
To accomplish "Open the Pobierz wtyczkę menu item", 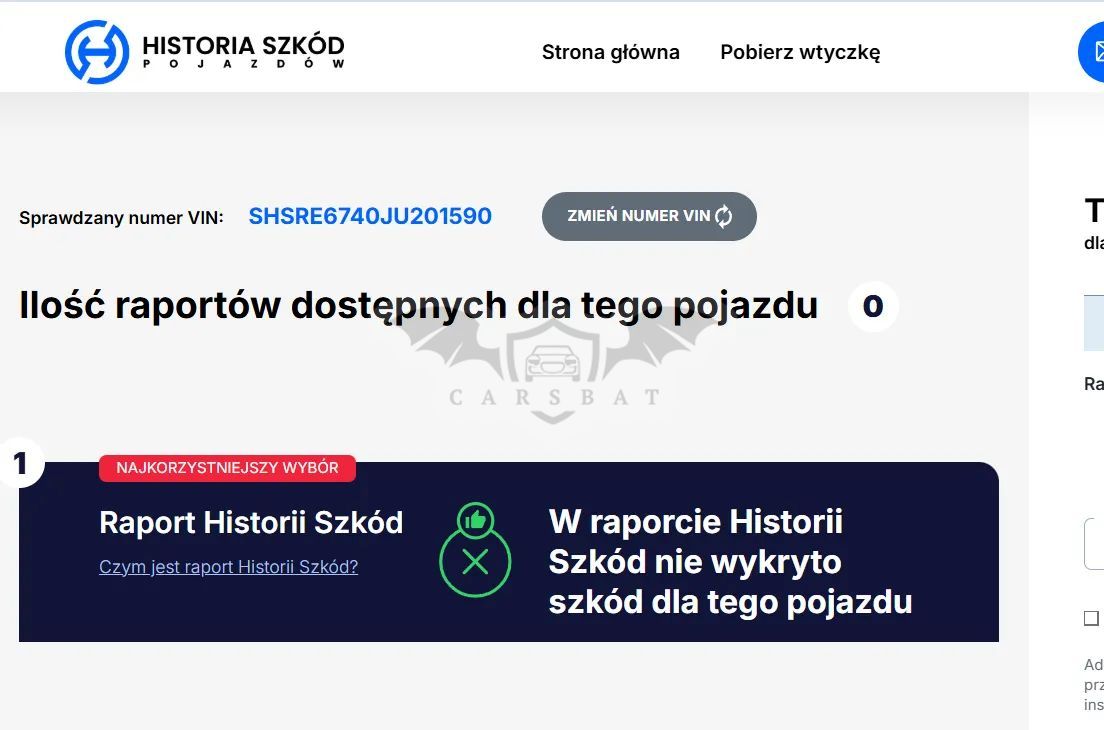I will [800, 52].
